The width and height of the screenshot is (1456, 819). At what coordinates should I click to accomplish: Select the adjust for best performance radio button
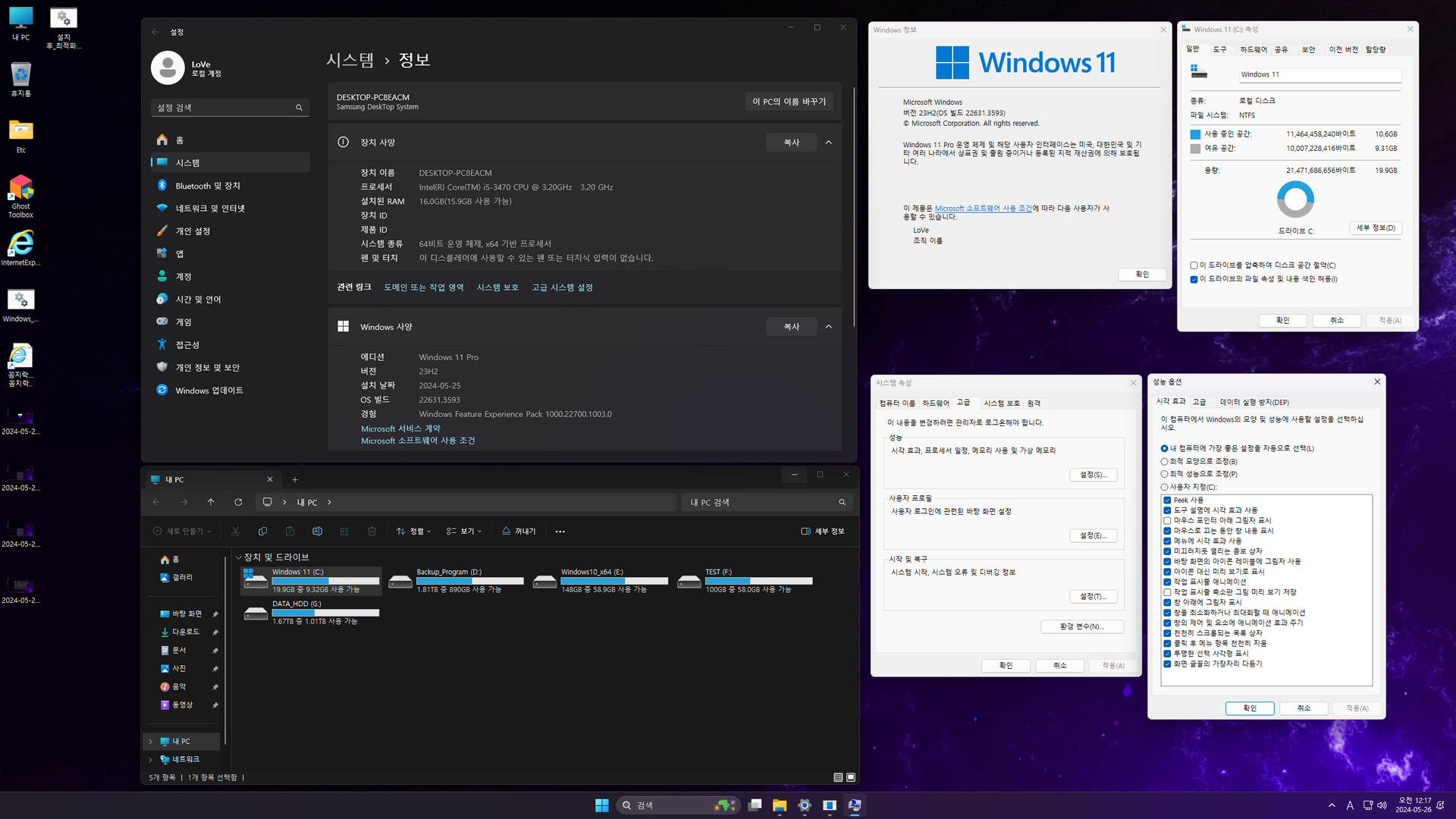click(x=1164, y=474)
